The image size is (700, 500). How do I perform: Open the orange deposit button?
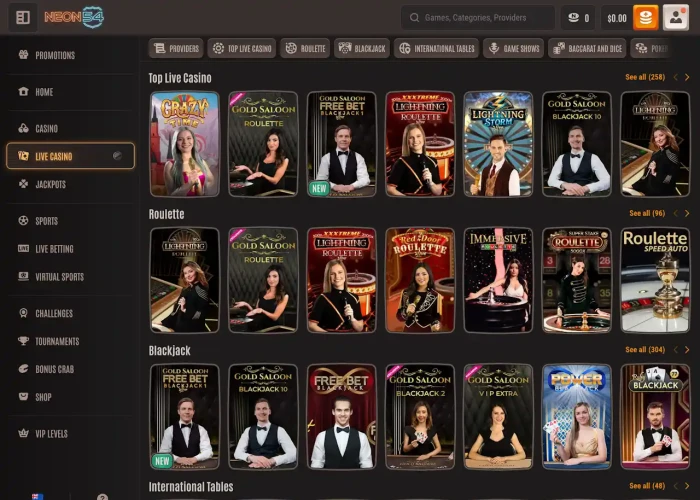coord(646,18)
